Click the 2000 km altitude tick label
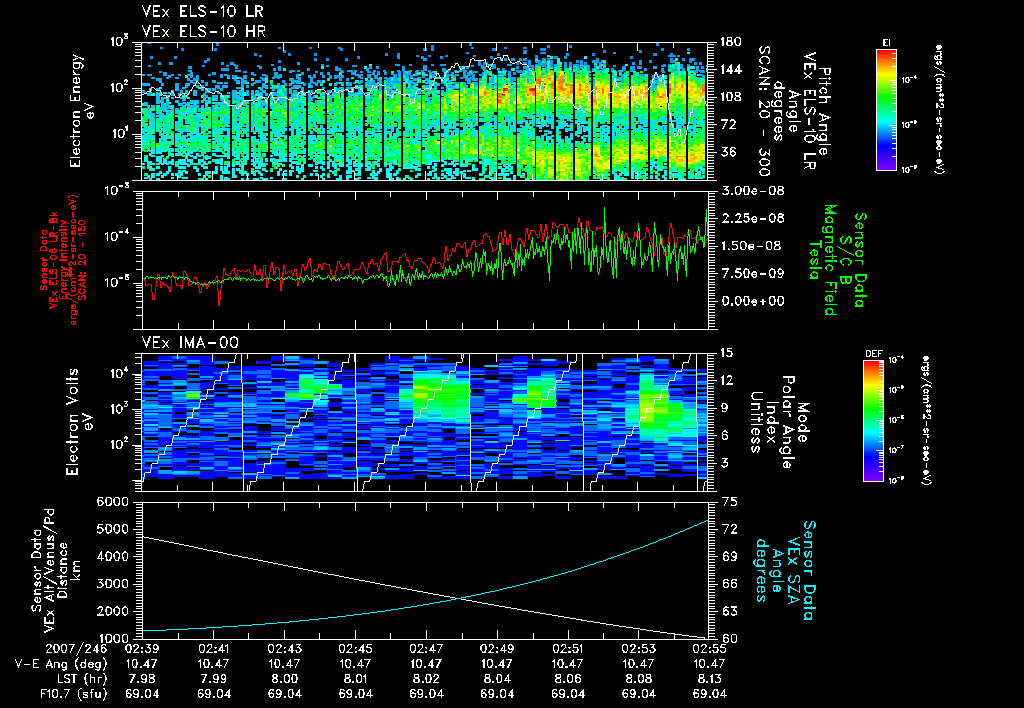Viewport: 1024px width, 708px height. click(112, 611)
